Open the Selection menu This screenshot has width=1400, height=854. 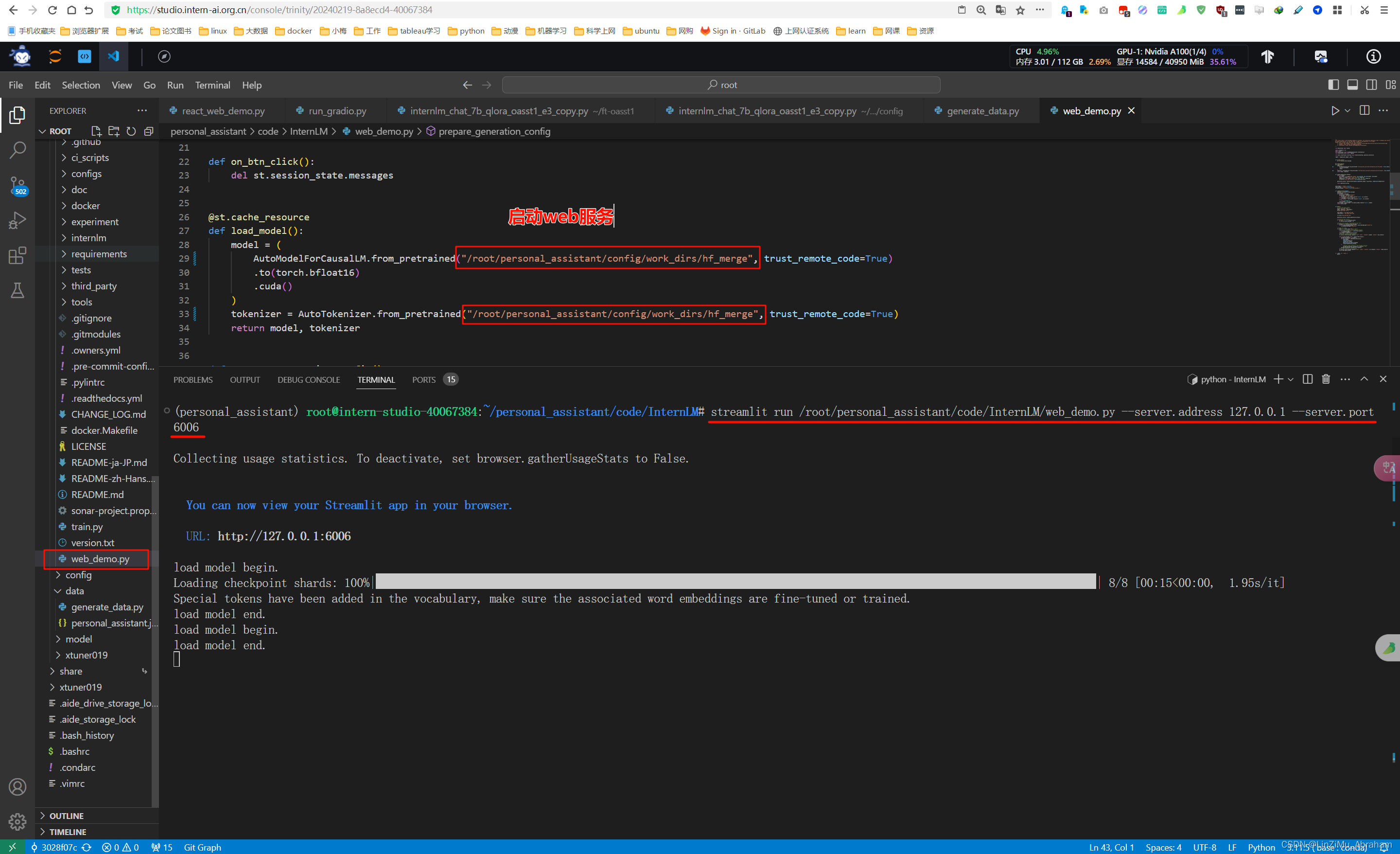tap(81, 85)
